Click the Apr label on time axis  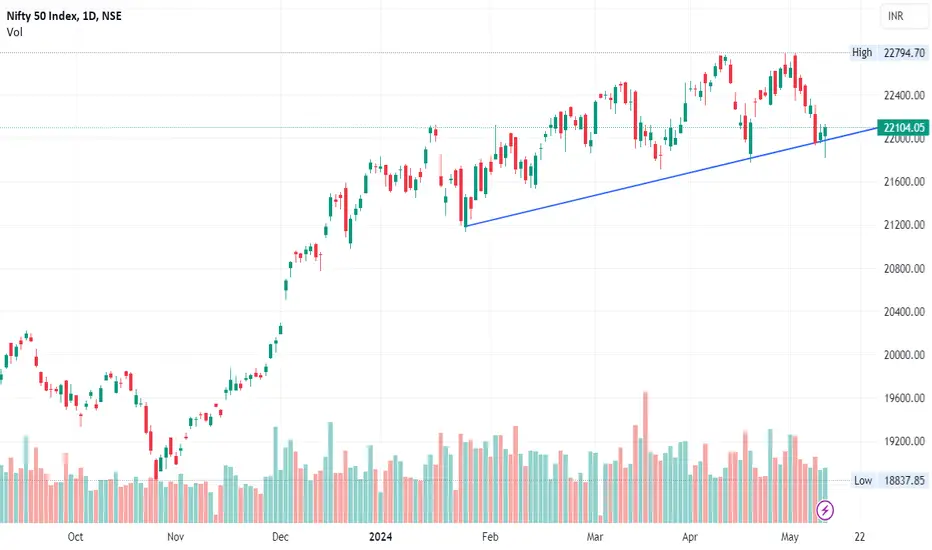(x=689, y=537)
